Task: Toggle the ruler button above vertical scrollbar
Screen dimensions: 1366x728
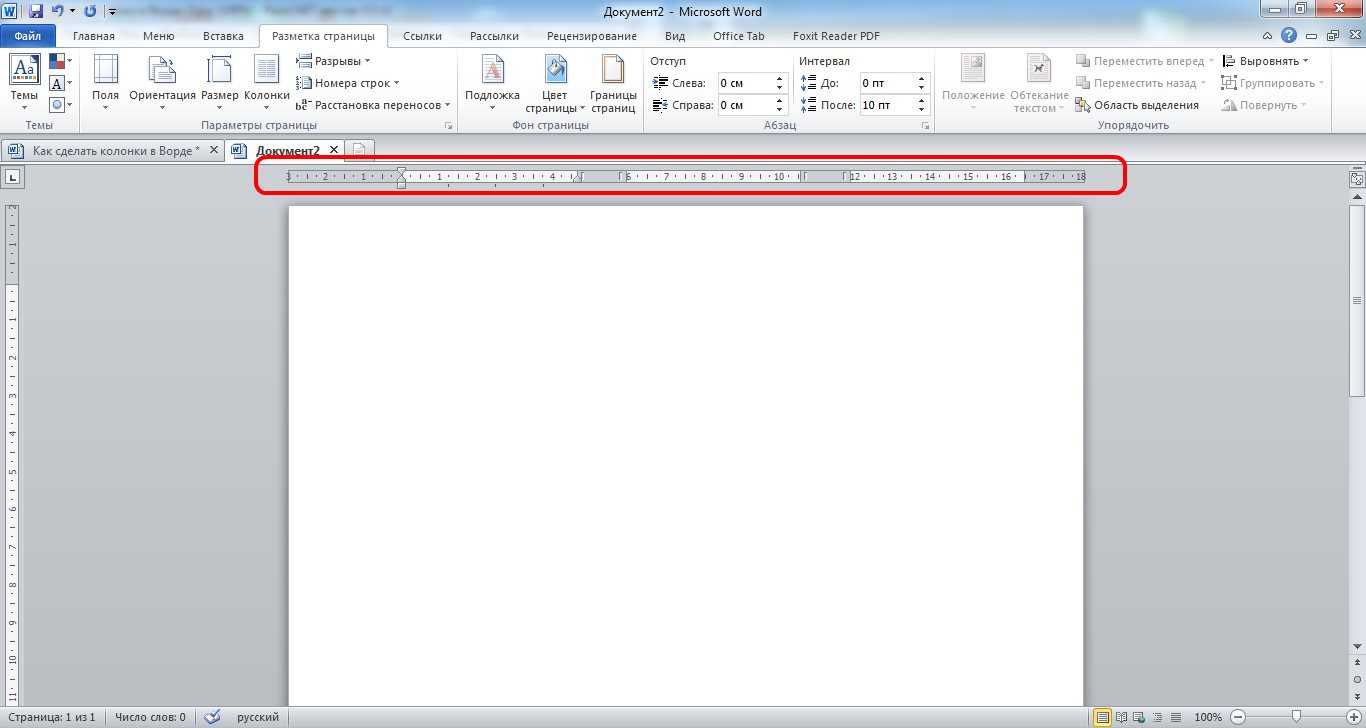Action: click(1357, 179)
